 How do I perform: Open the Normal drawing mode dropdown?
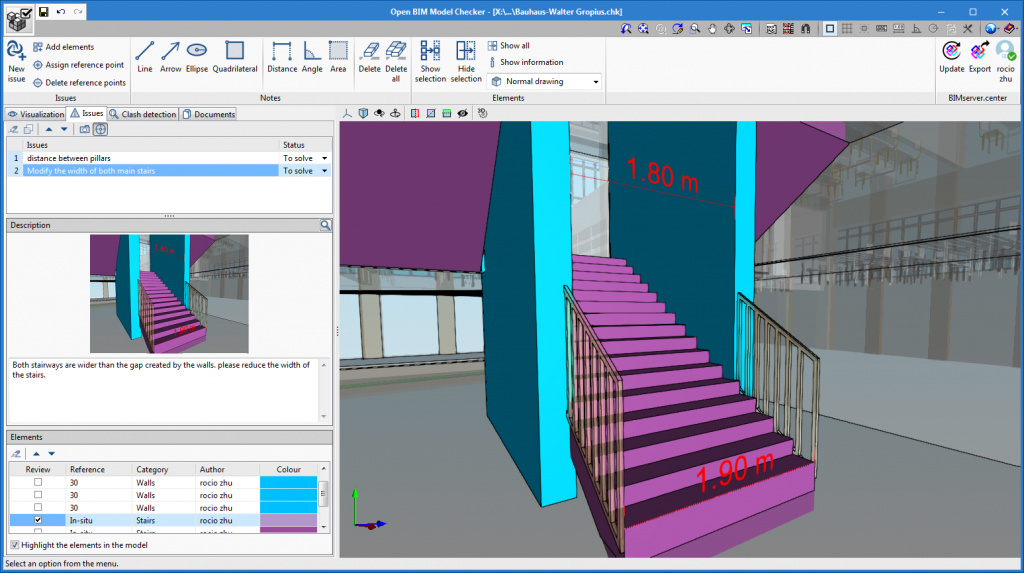[x=544, y=82]
